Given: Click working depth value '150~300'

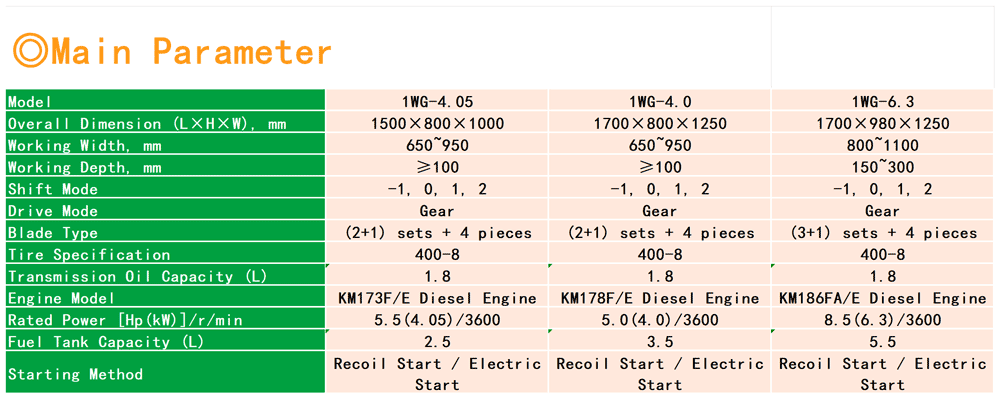Looking at the screenshot, I should [882, 167].
